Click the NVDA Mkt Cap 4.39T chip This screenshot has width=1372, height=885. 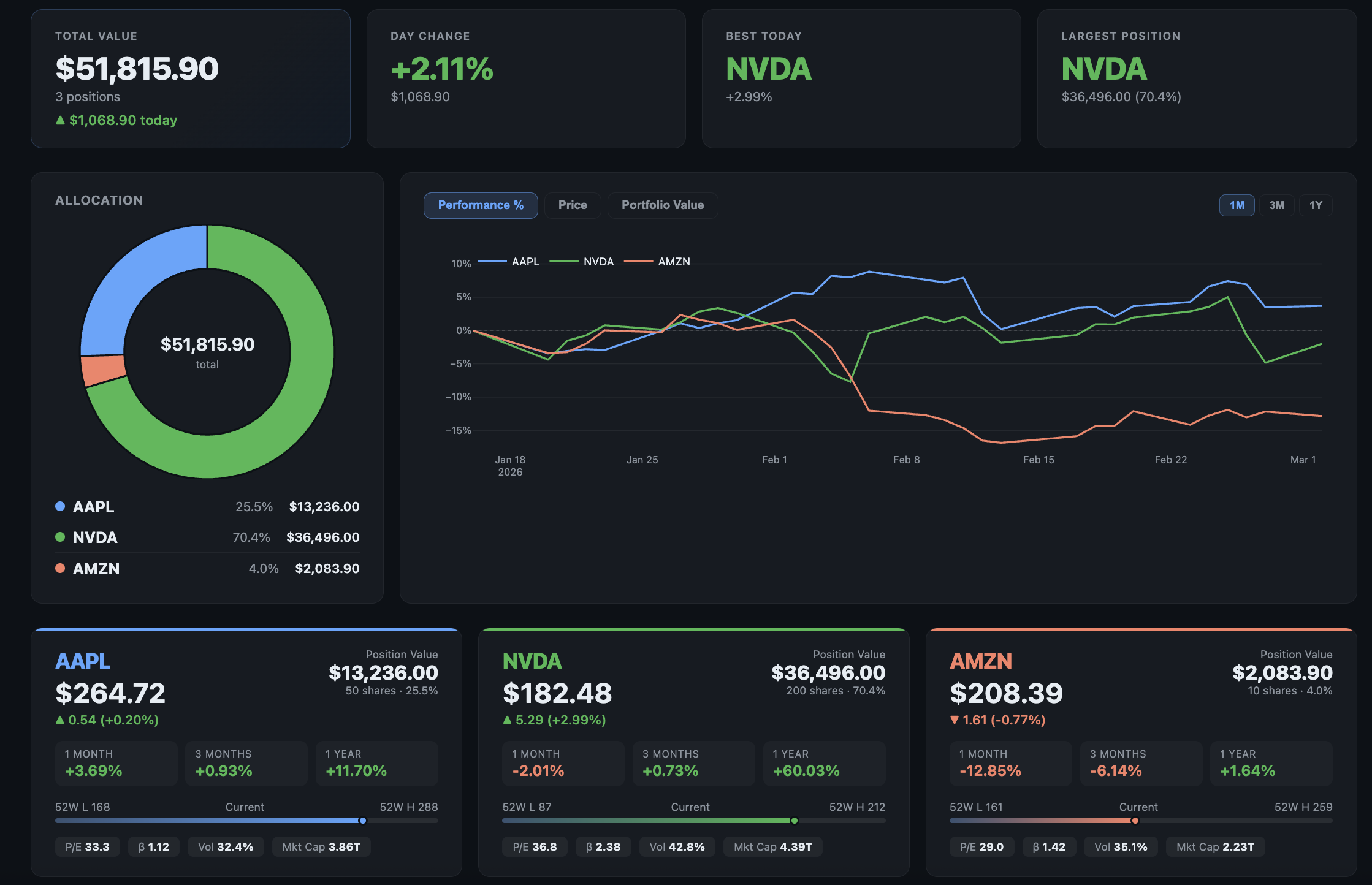(773, 847)
